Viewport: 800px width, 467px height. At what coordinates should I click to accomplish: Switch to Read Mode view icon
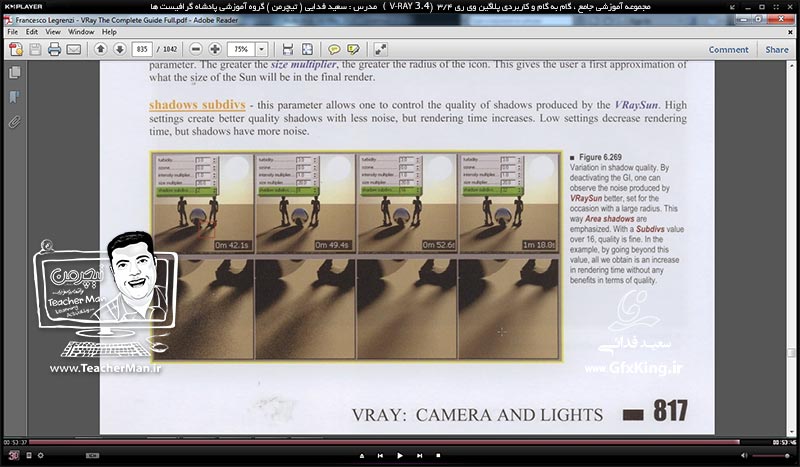pos(381,49)
